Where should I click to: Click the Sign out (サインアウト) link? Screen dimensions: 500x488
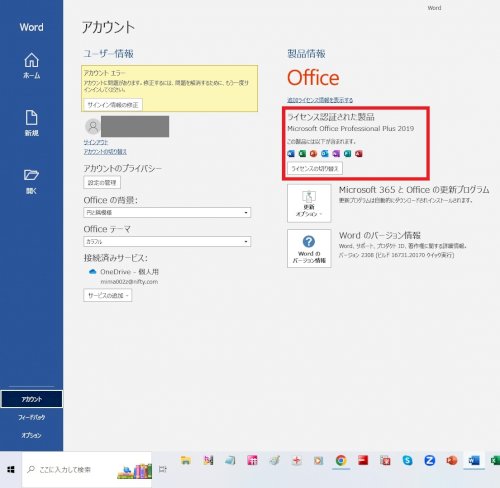(96, 142)
